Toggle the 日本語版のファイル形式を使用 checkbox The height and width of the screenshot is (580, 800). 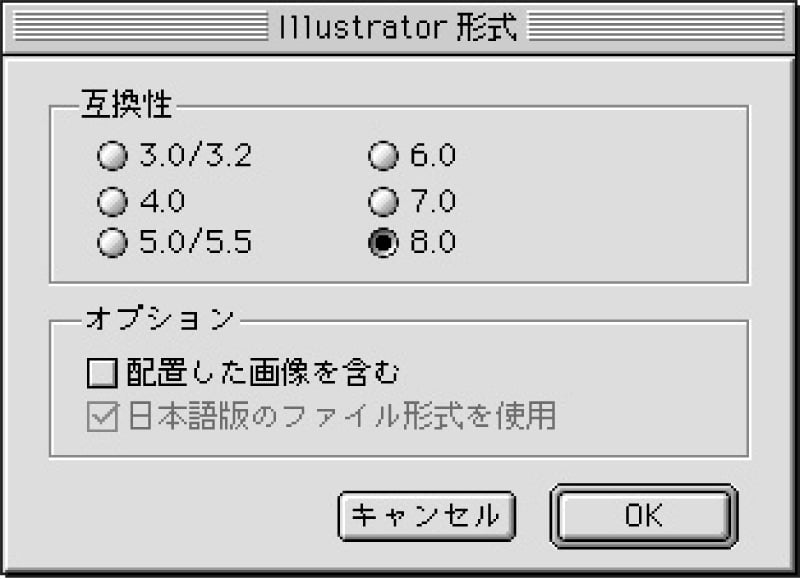102,415
